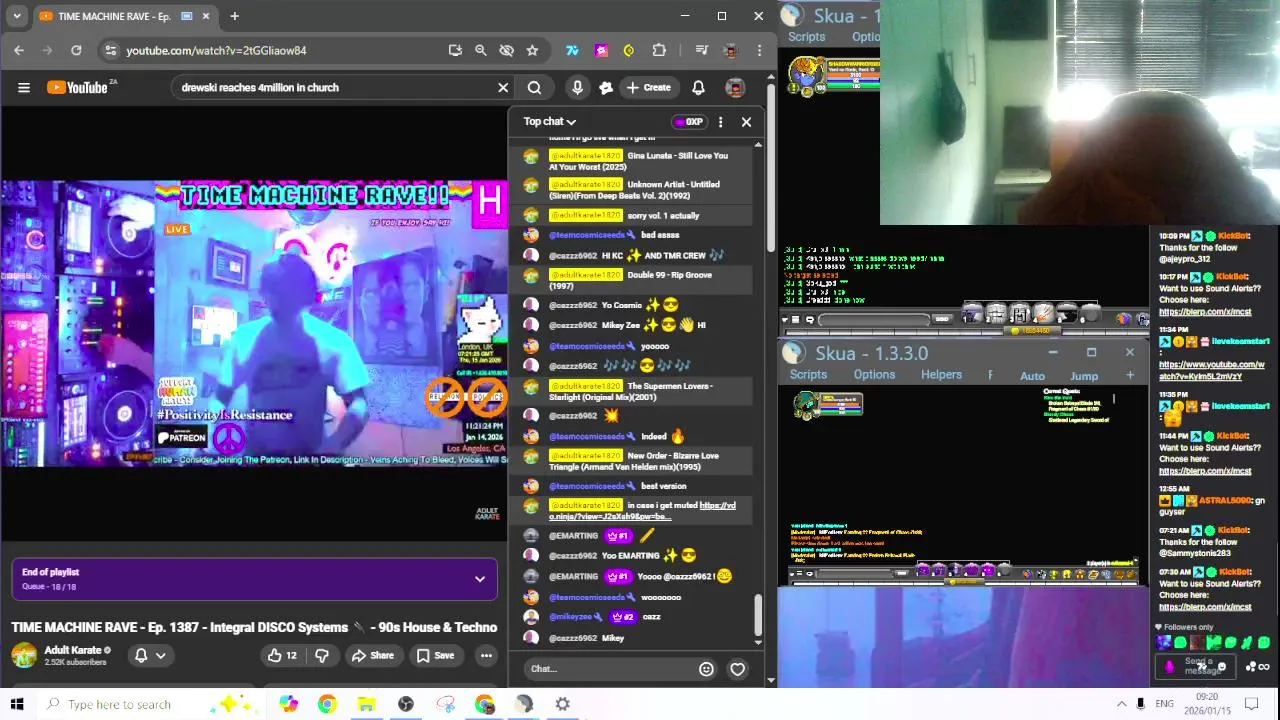Clear the YouTube search box text
The image size is (1280, 720).
(503, 88)
